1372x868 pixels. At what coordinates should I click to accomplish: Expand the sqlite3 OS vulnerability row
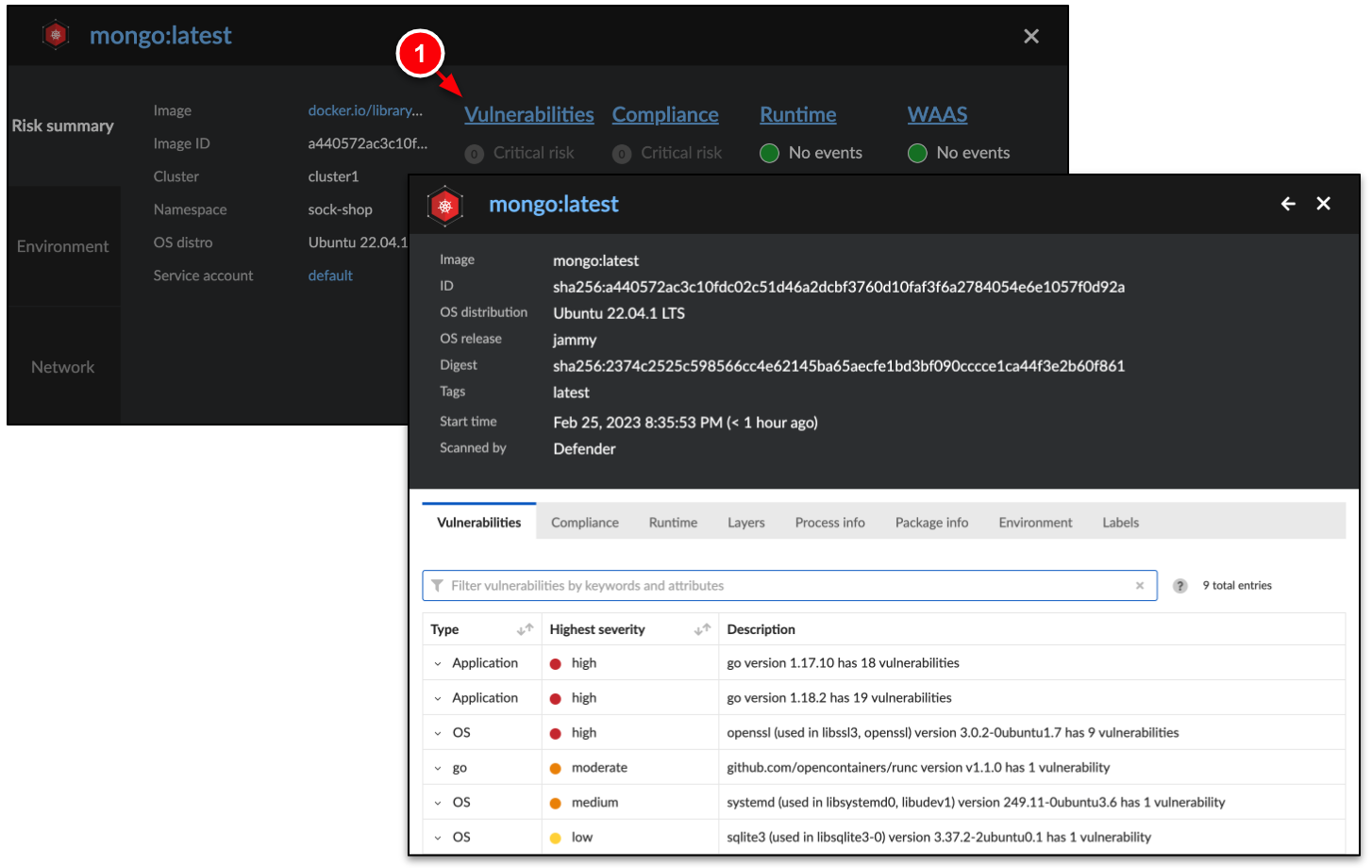click(438, 838)
